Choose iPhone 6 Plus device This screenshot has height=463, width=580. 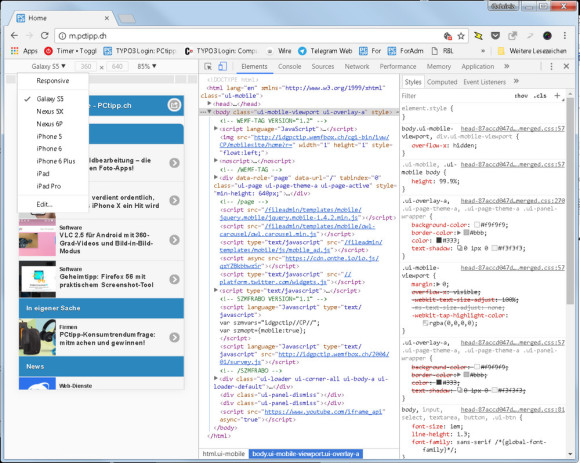(x=53, y=161)
